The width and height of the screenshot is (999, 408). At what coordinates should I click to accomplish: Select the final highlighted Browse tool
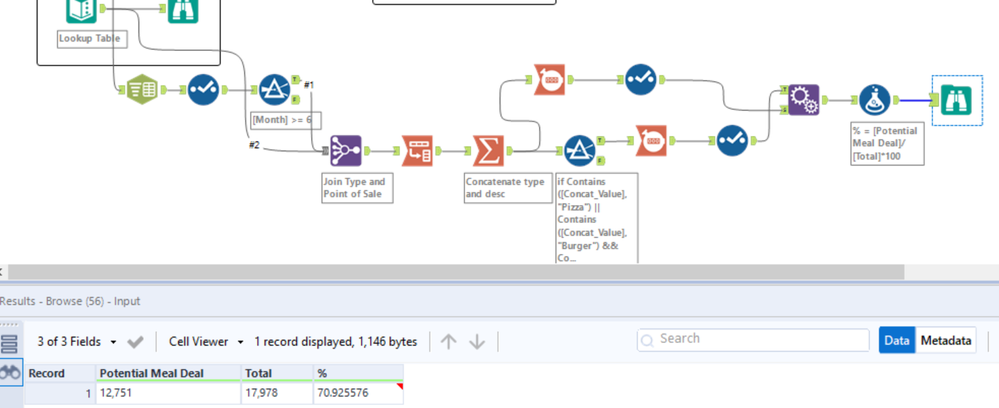point(956,100)
